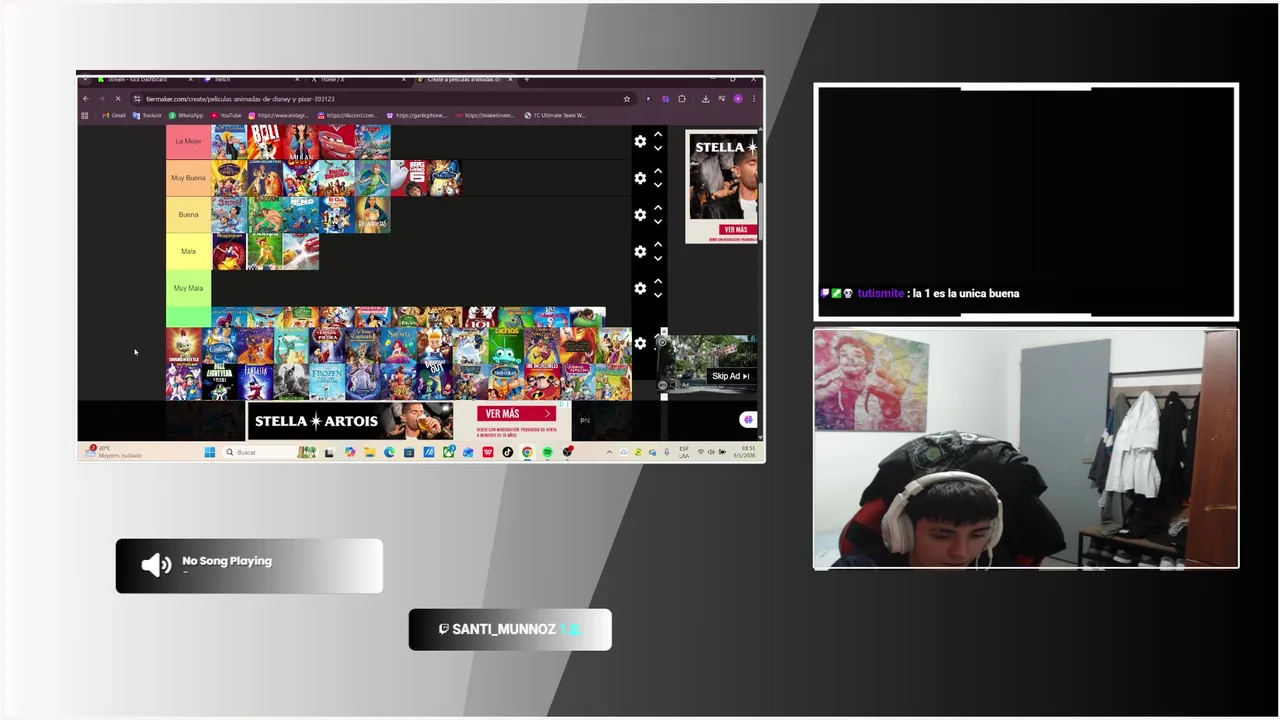Screen dimensions: 1280x720
Task: Select the Bolt movie poster
Action: click(265, 142)
